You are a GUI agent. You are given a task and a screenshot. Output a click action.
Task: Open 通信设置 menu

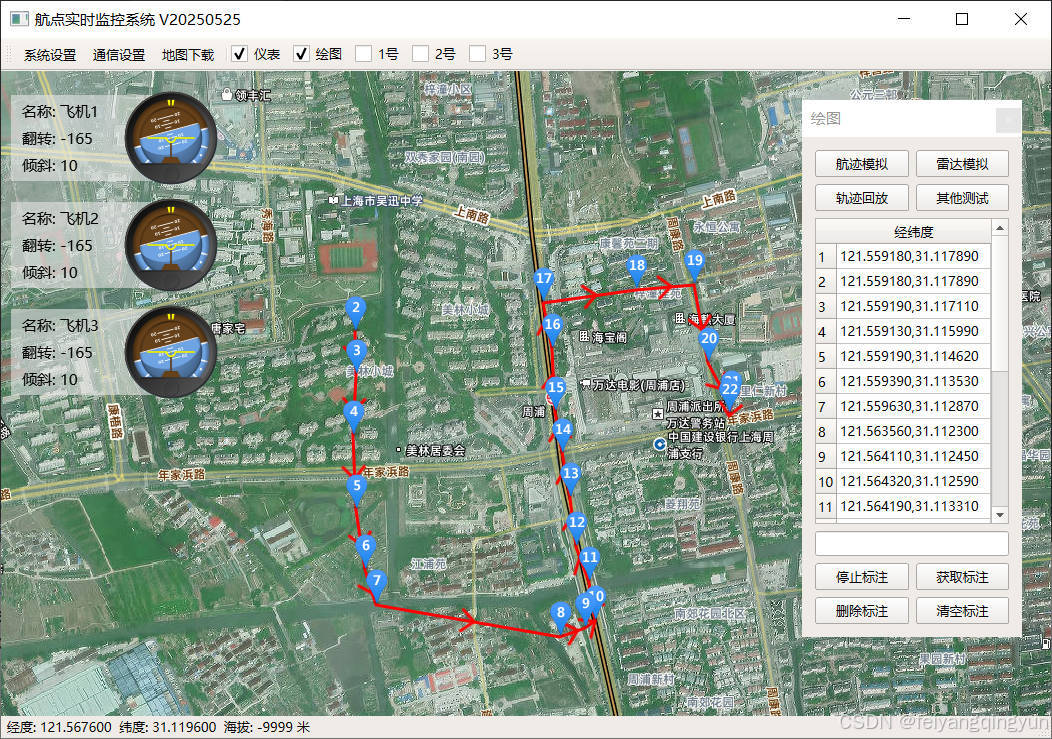point(119,55)
